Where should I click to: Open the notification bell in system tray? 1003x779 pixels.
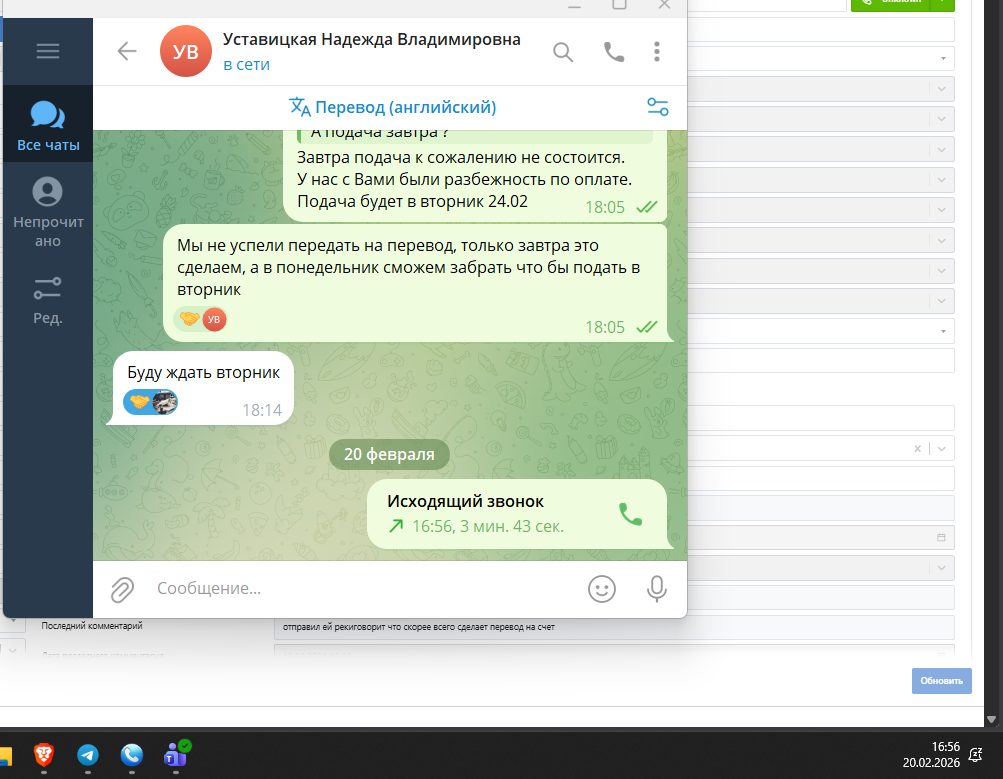point(975,755)
